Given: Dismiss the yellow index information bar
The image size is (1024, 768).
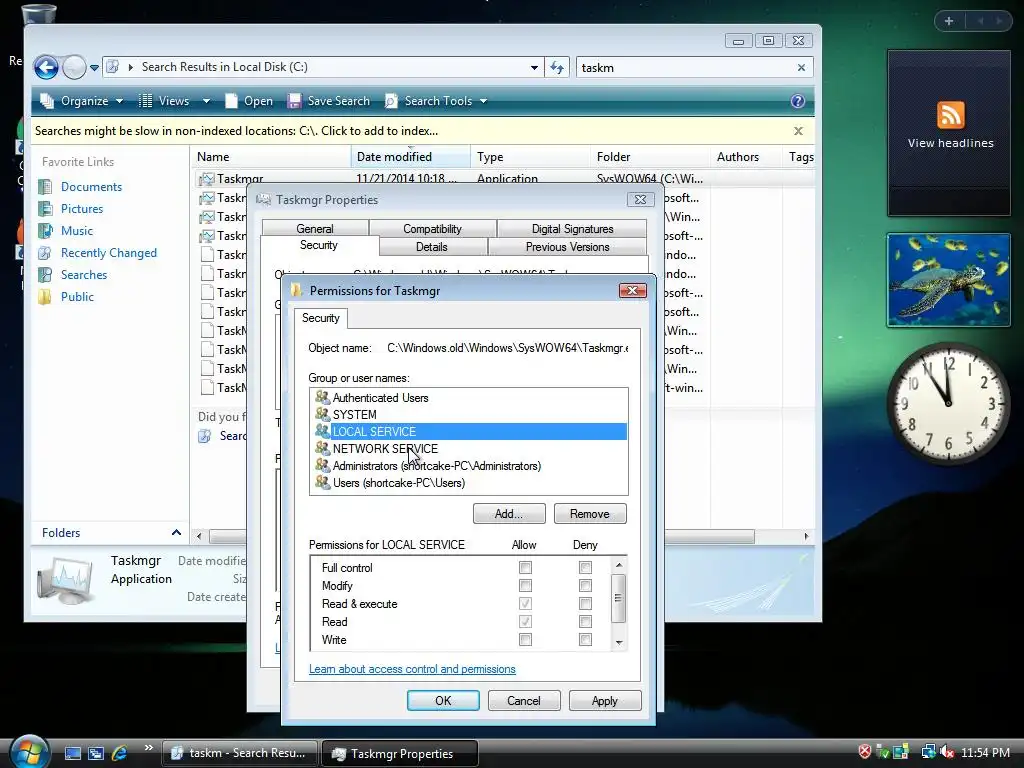Looking at the screenshot, I should 798,131.
